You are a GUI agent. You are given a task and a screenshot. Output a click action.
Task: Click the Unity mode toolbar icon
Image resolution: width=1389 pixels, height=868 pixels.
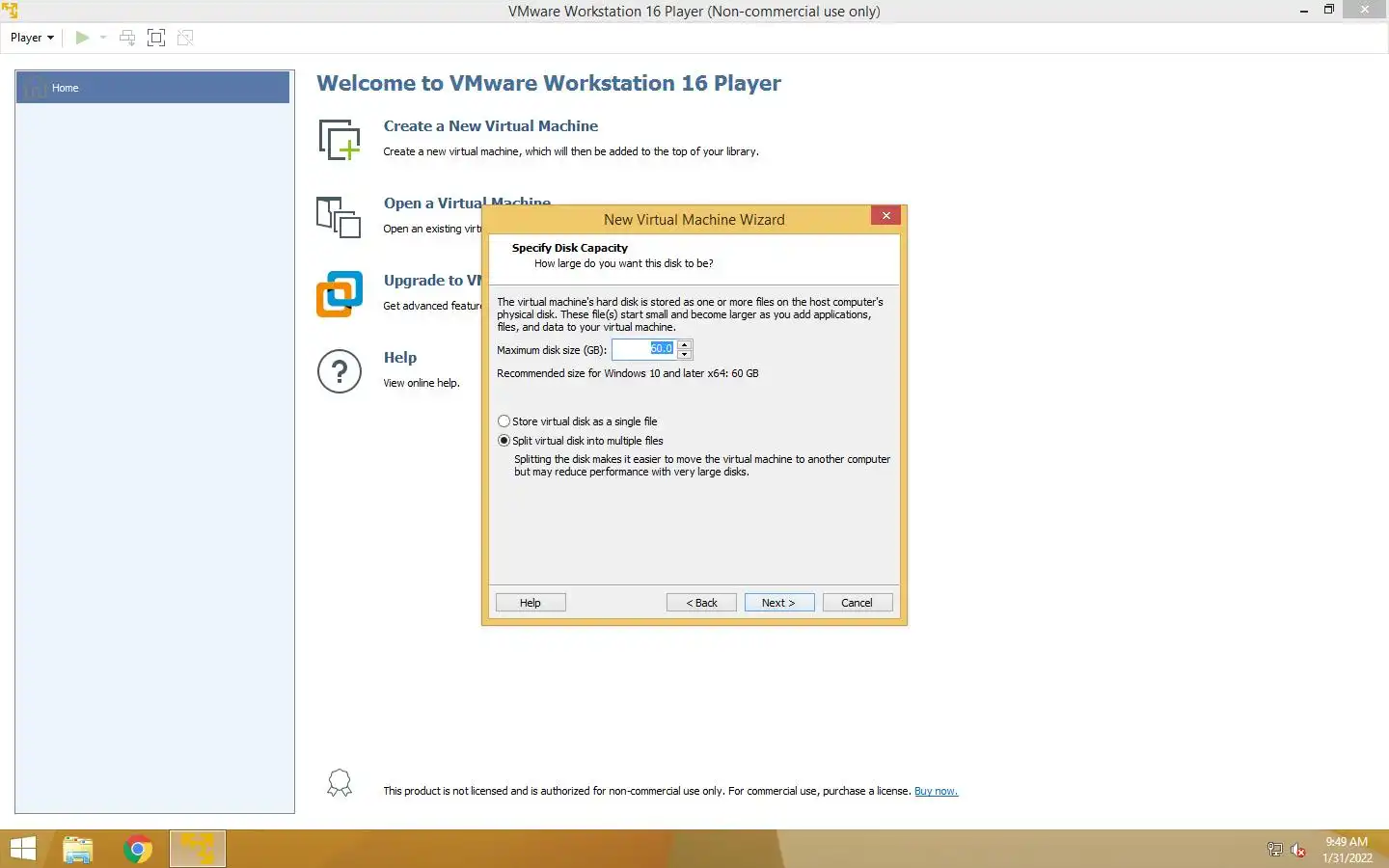coord(185,38)
